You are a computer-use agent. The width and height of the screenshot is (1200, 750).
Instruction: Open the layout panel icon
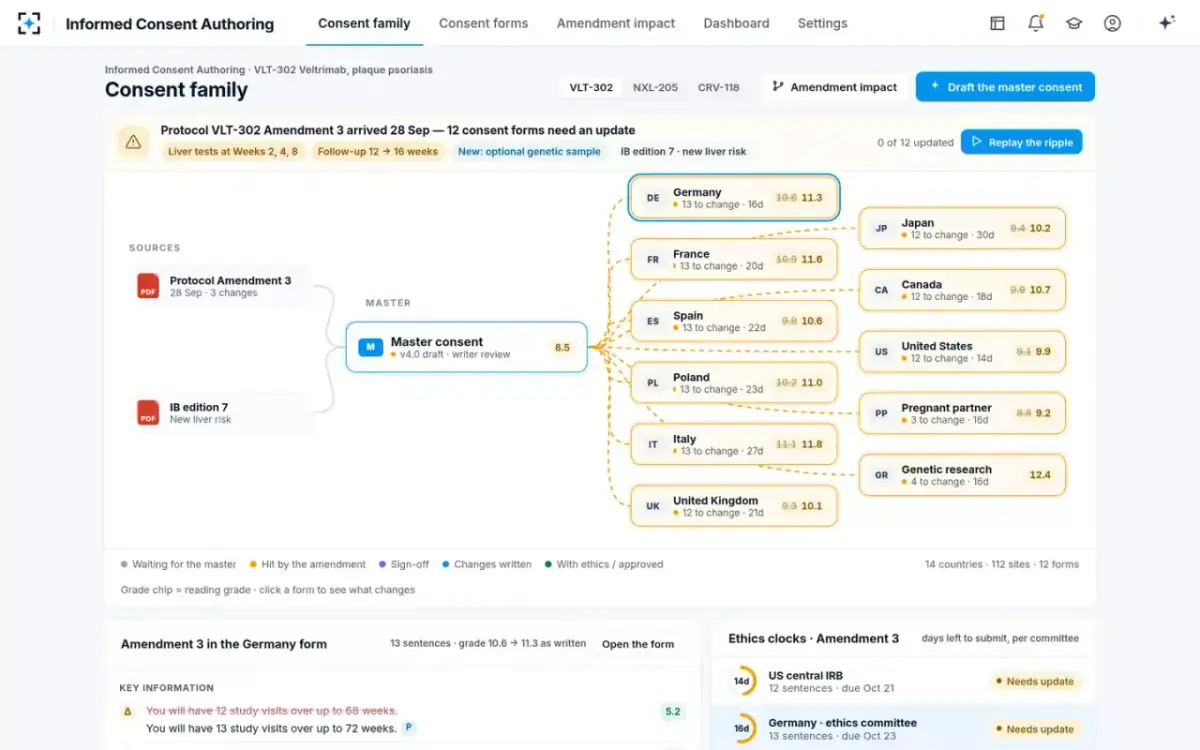[x=997, y=23]
